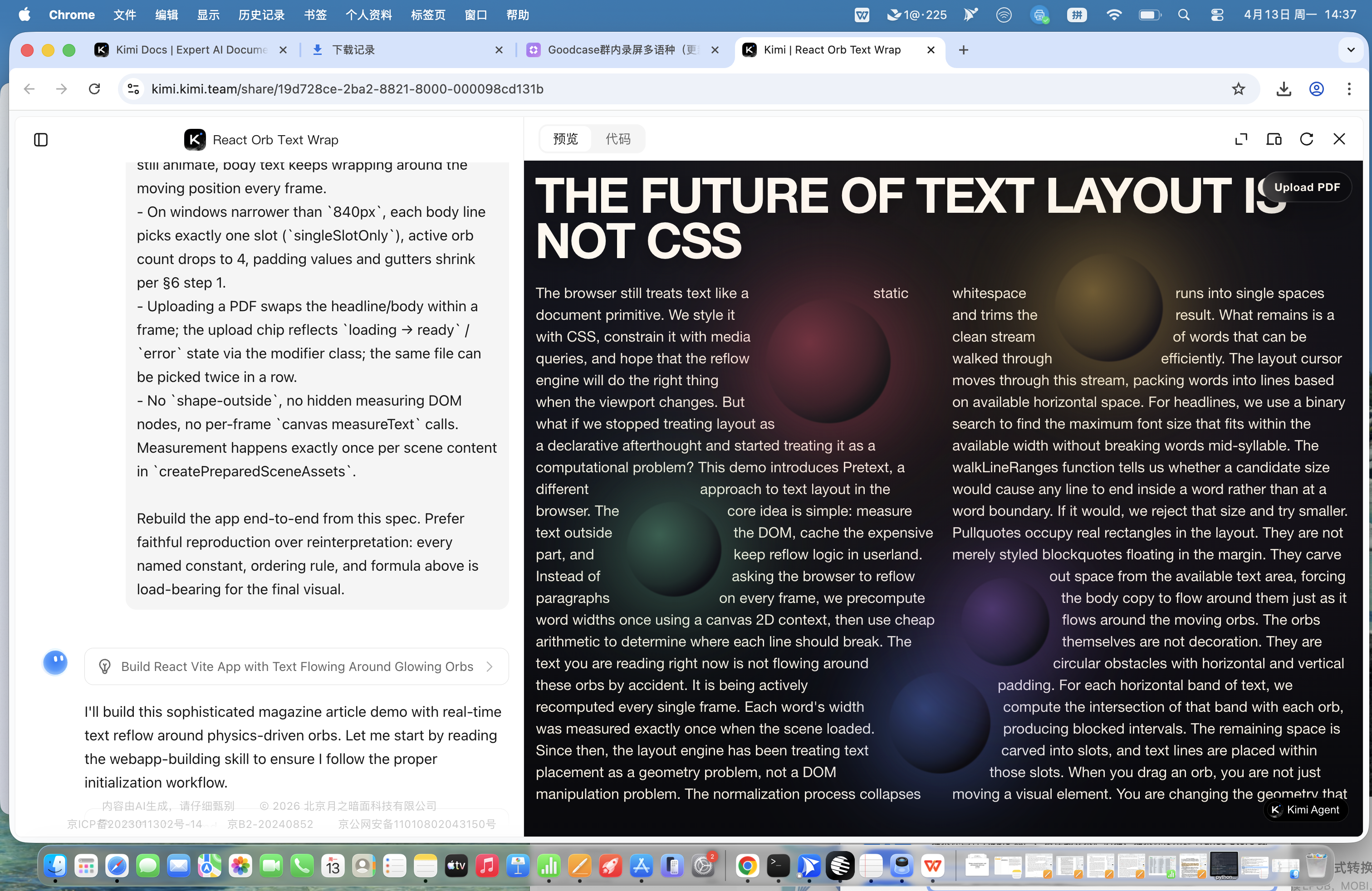Open Spotlight search in the menu bar
1372x891 pixels.
click(1184, 15)
